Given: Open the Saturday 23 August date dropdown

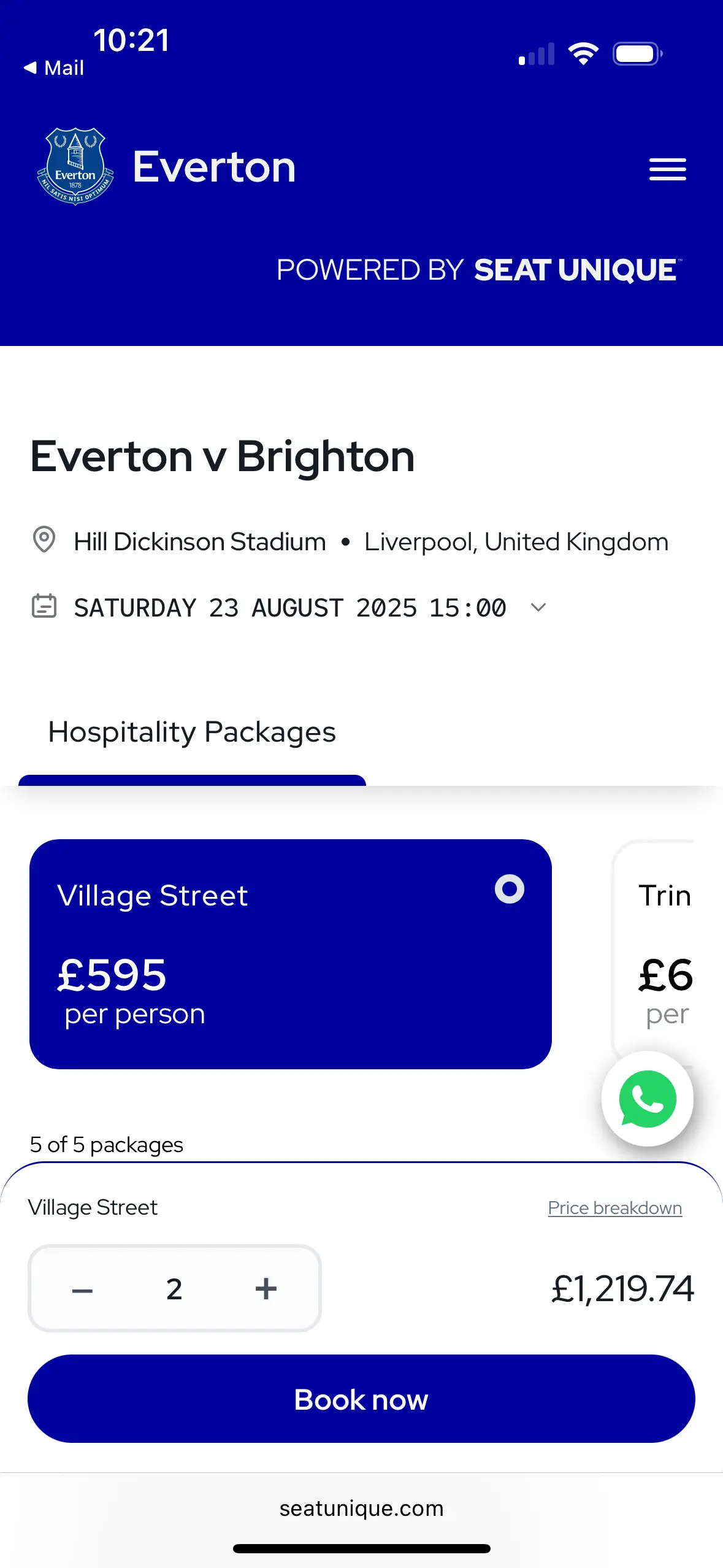Looking at the screenshot, I should (289, 608).
